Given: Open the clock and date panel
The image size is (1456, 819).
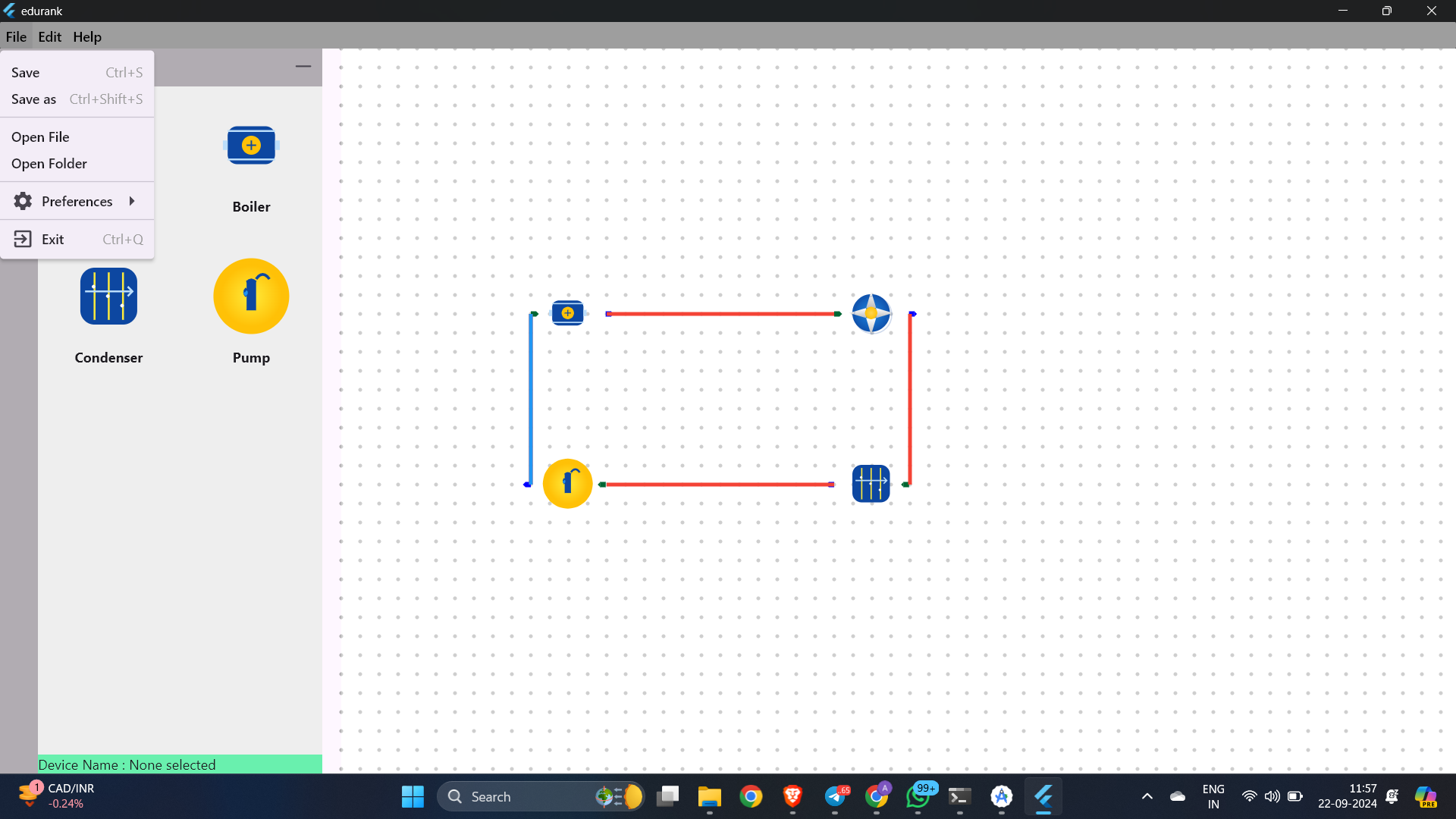Looking at the screenshot, I should coord(1347,796).
